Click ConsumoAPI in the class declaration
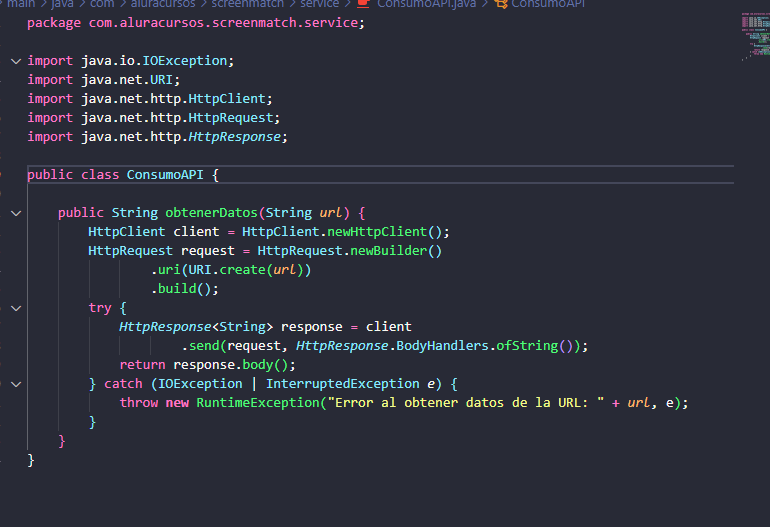 coord(165,175)
